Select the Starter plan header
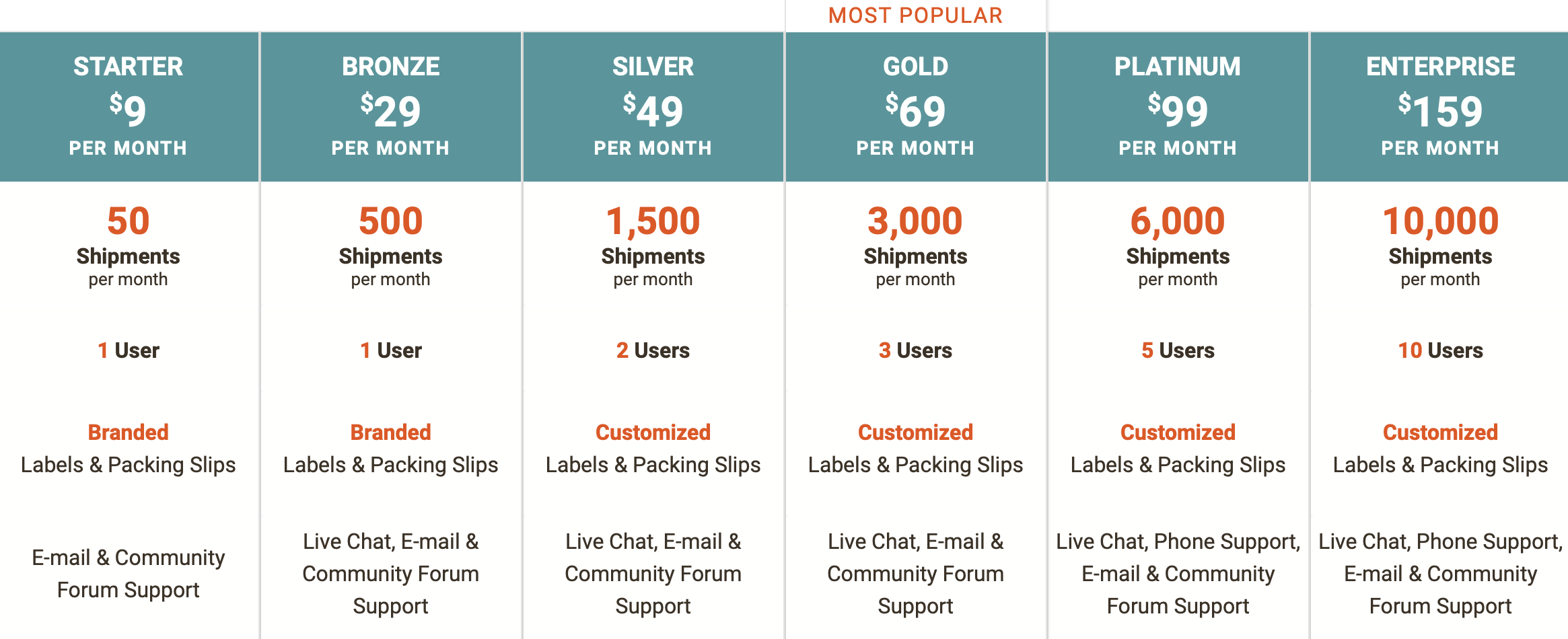1568x639 pixels. coord(128,106)
